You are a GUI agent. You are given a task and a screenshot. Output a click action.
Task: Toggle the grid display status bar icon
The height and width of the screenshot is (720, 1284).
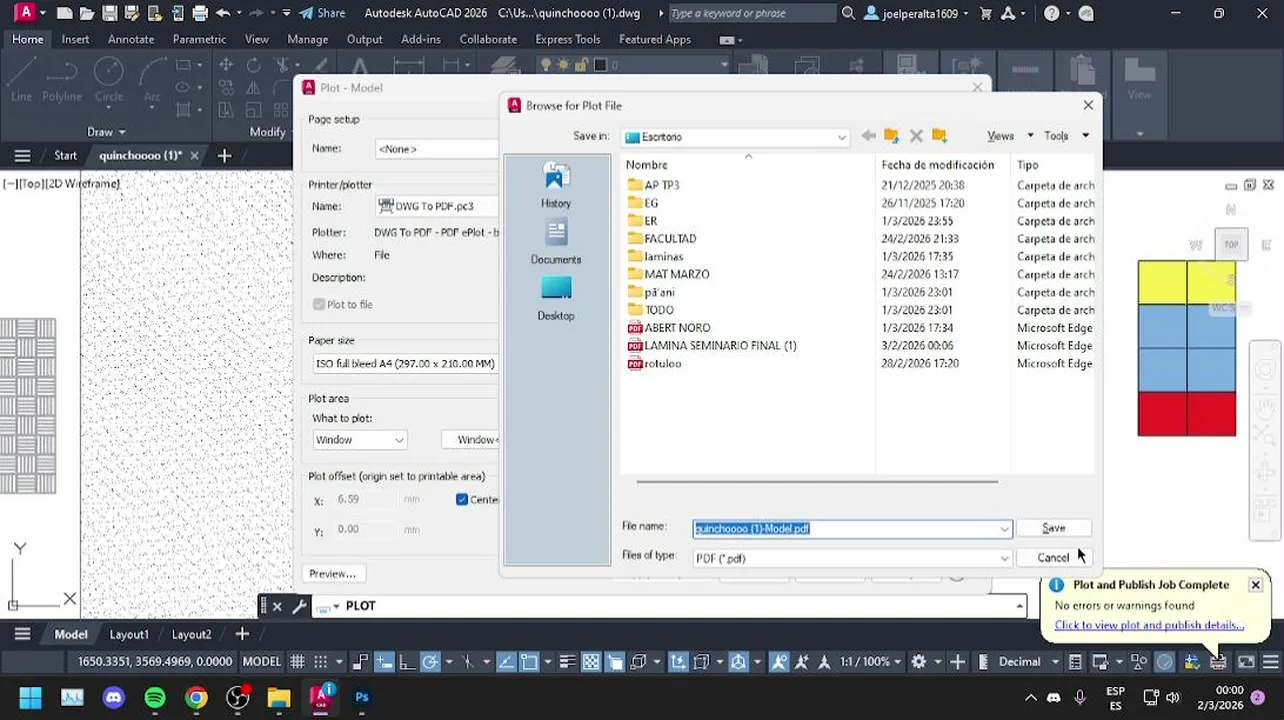point(297,662)
